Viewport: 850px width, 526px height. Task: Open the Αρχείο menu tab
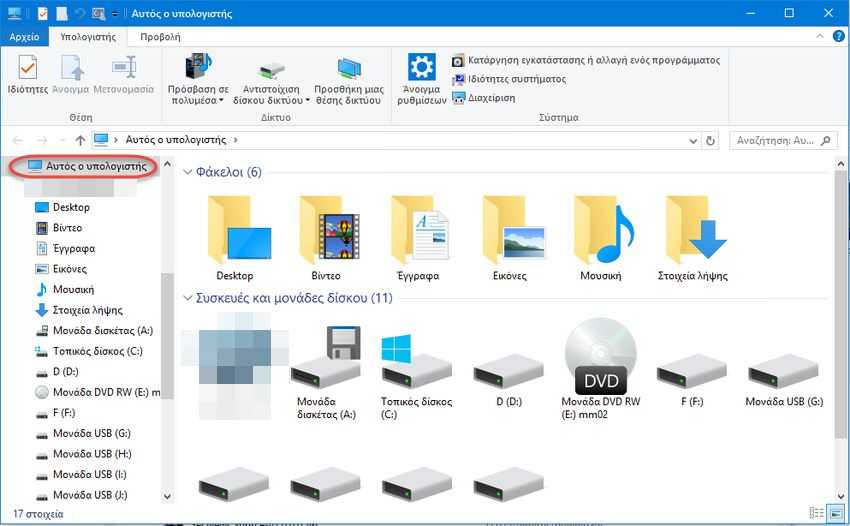tap(24, 37)
